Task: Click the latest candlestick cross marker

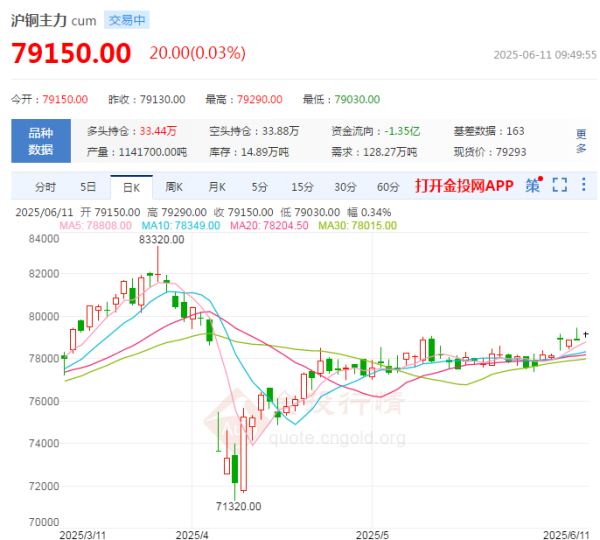Action: 586,334
